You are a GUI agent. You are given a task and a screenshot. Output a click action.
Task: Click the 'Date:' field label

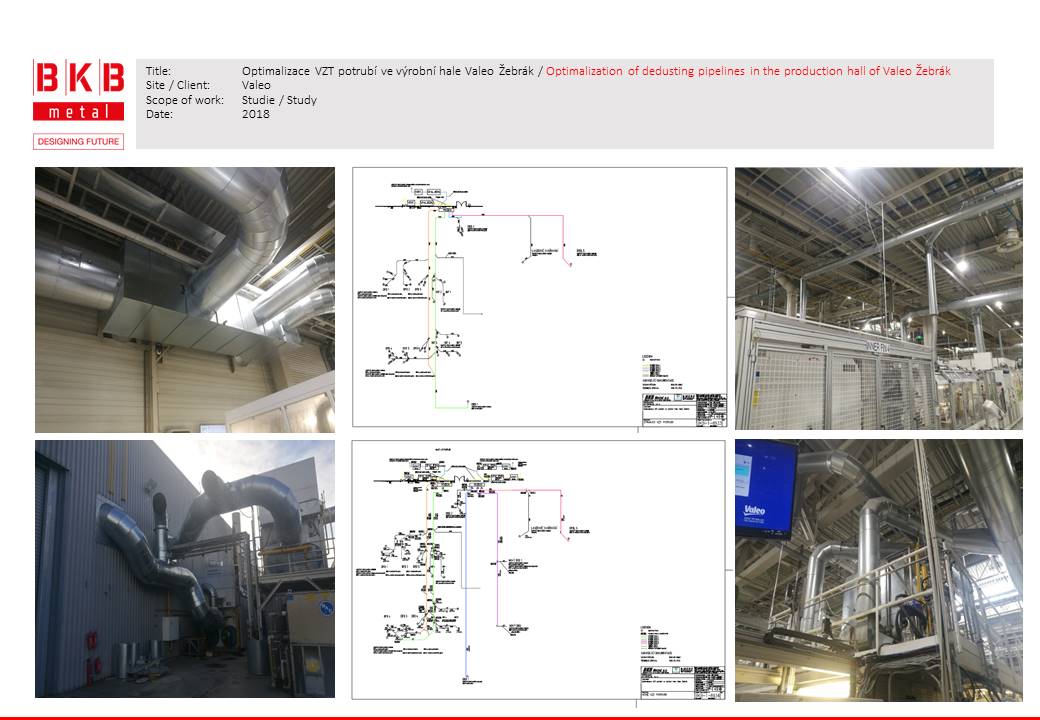(x=159, y=114)
